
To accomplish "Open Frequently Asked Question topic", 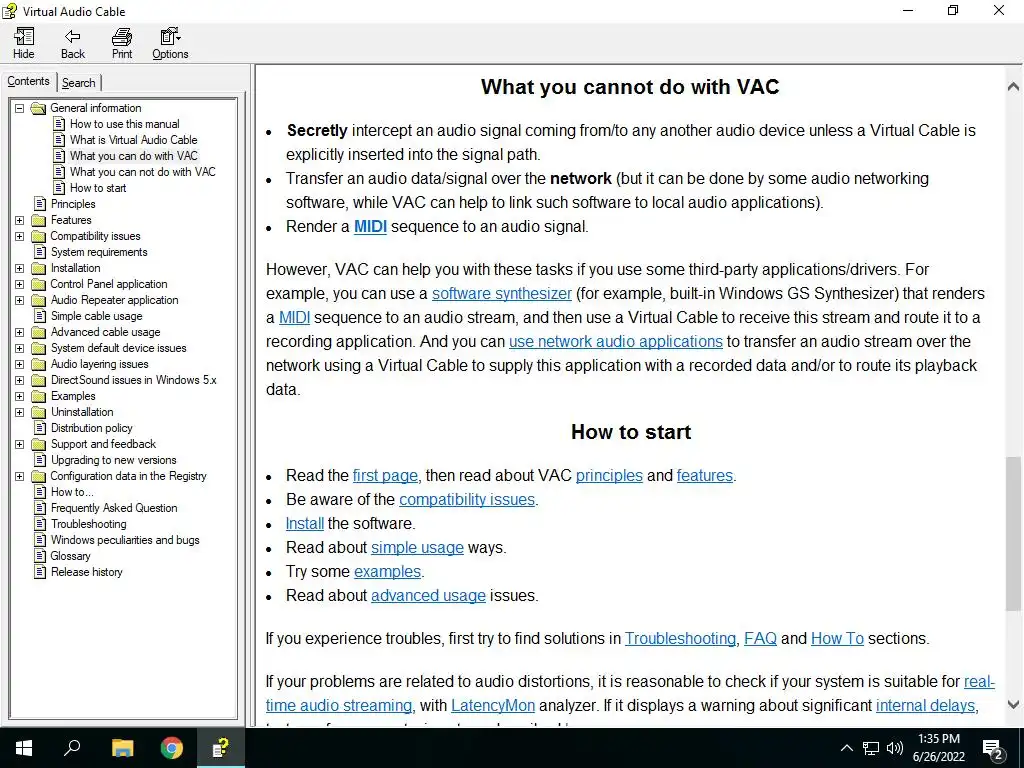I will coord(114,508).
